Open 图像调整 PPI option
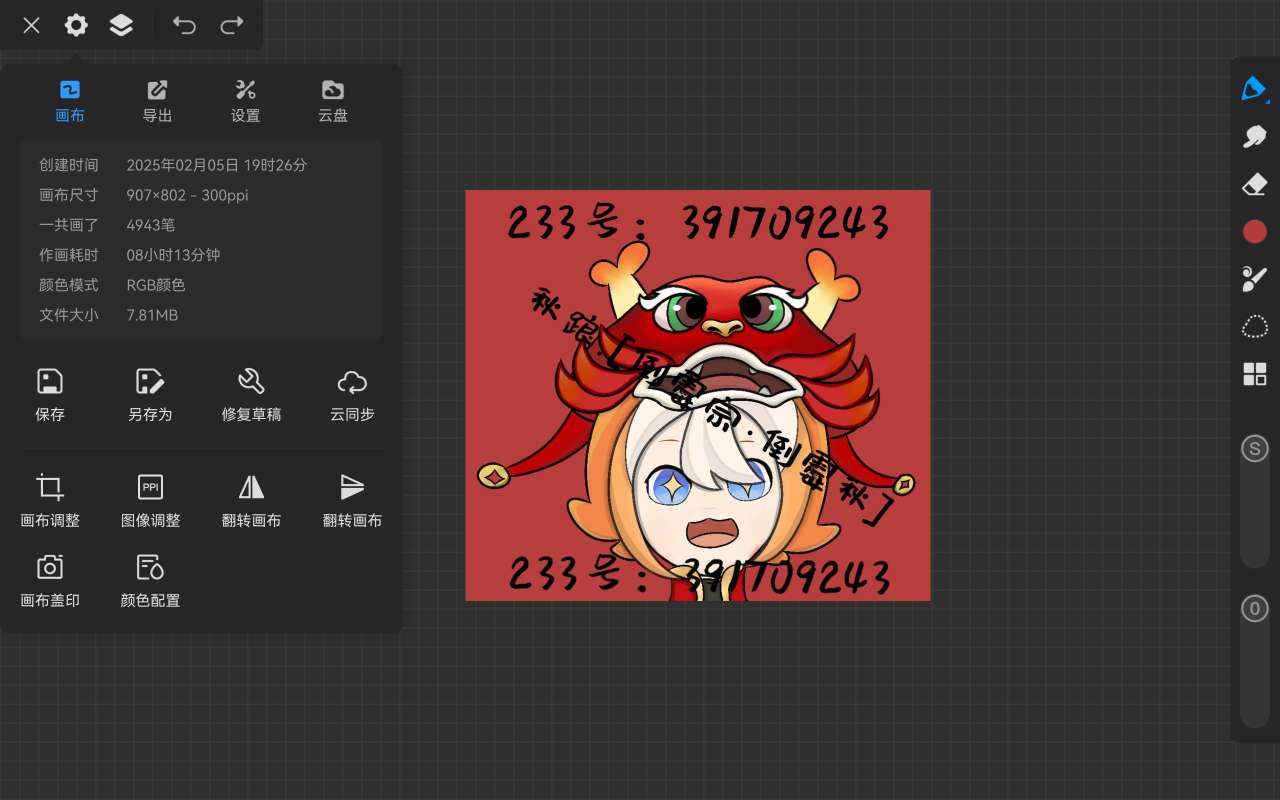Screen dimensions: 1280x800 tap(150, 499)
